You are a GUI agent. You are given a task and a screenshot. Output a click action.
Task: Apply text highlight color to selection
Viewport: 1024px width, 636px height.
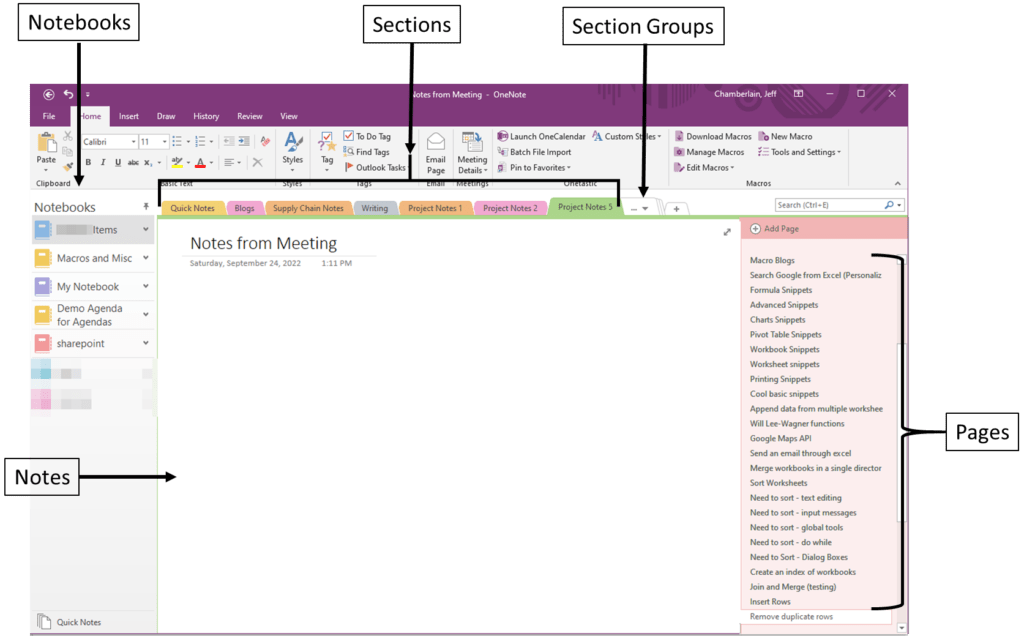tap(176, 163)
